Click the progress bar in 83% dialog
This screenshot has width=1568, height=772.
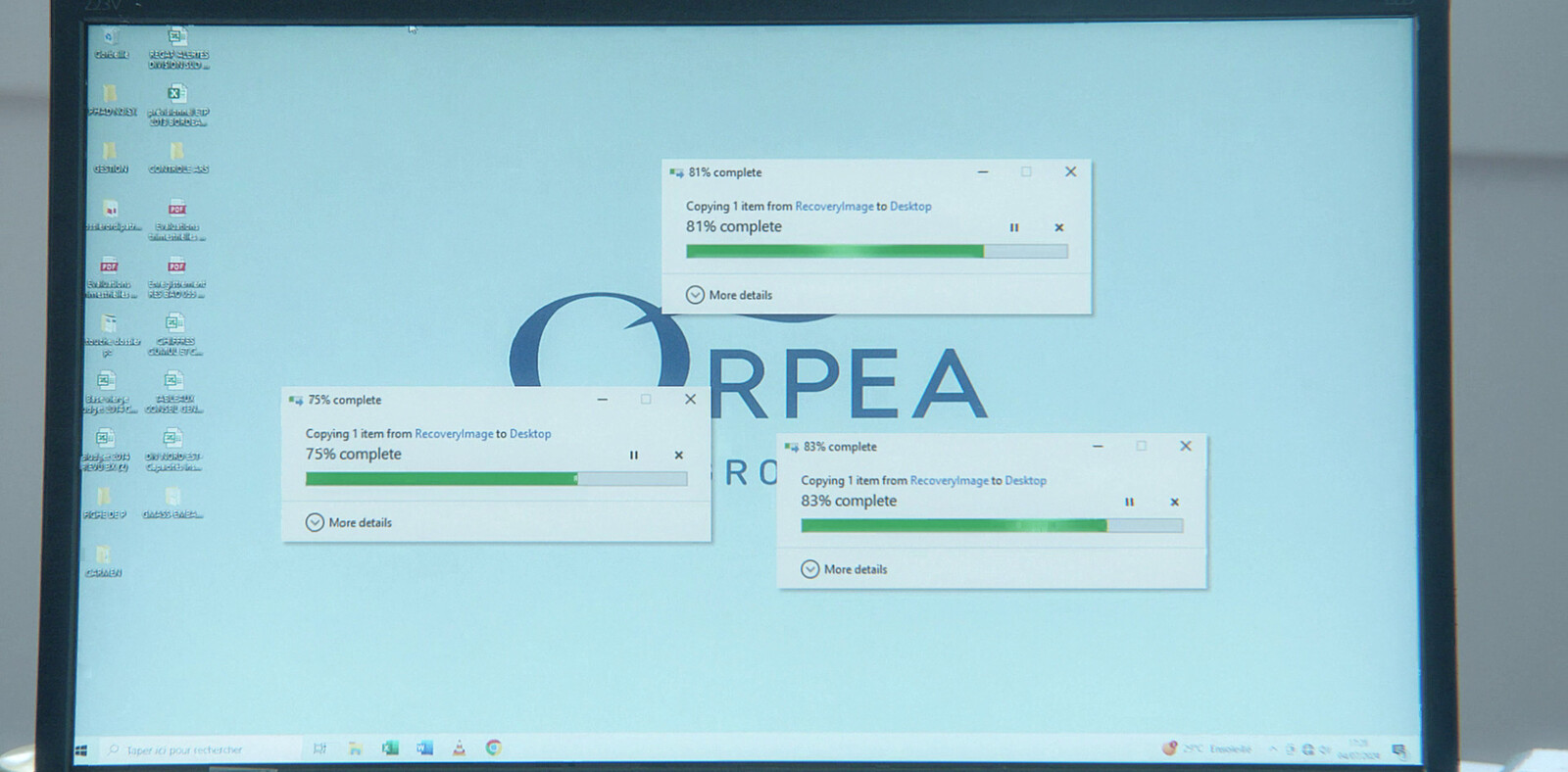tap(992, 526)
